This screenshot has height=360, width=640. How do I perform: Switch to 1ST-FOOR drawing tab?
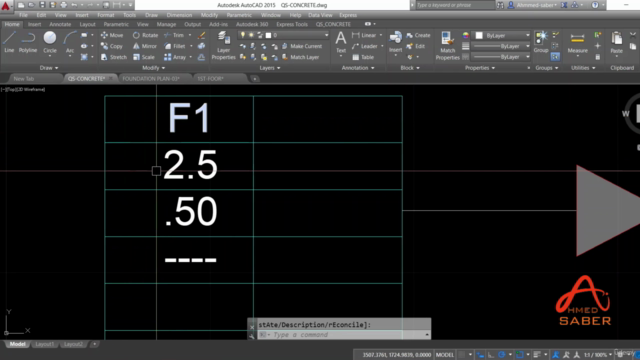point(210,78)
